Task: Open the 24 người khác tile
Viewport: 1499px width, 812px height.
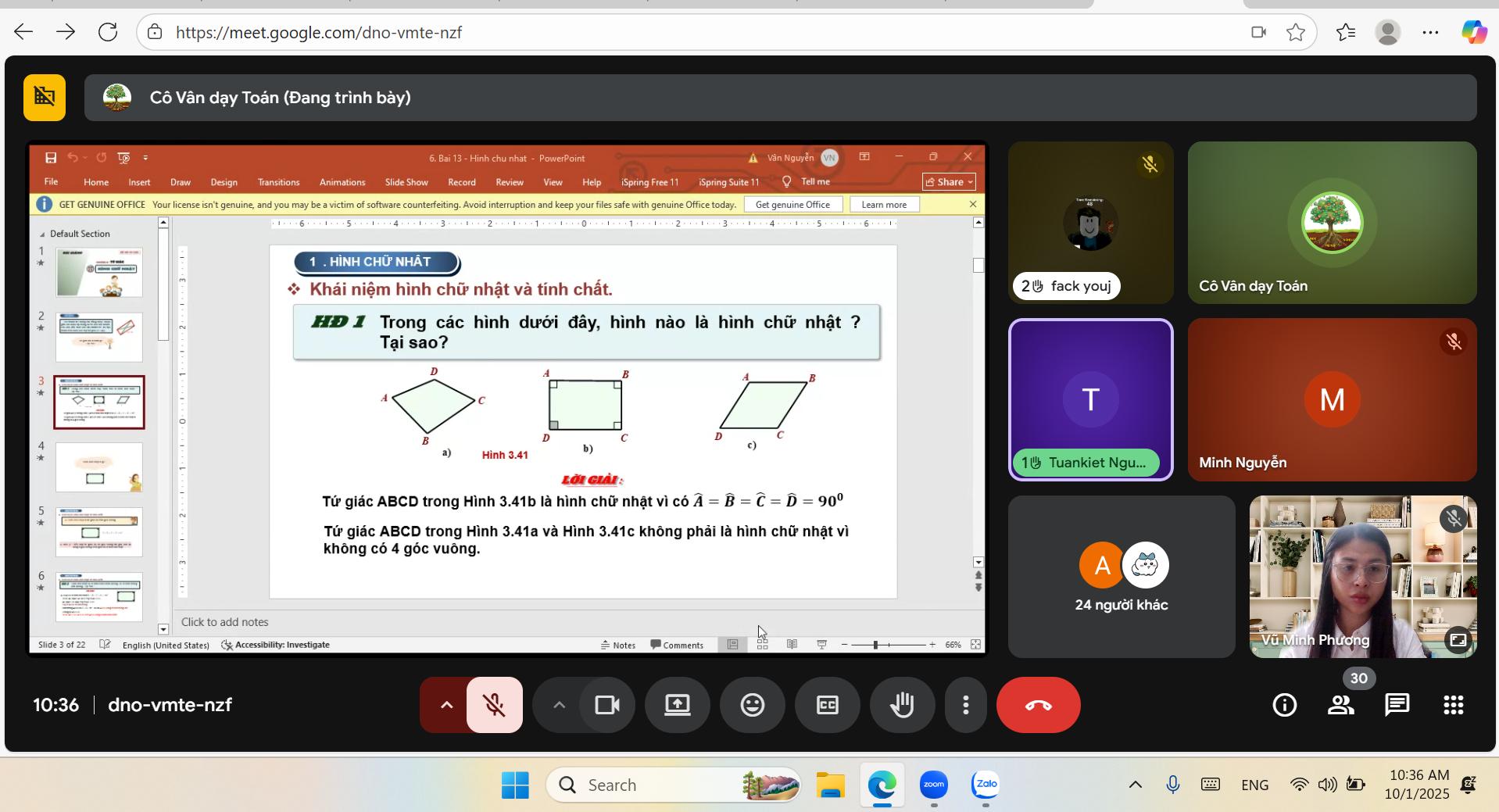Action: click(x=1121, y=577)
